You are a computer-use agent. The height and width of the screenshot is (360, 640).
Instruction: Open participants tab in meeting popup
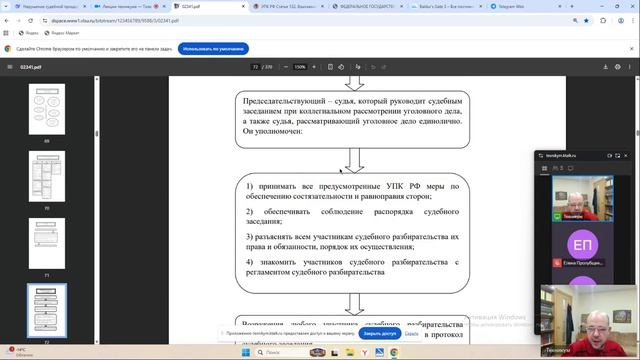(x=558, y=168)
